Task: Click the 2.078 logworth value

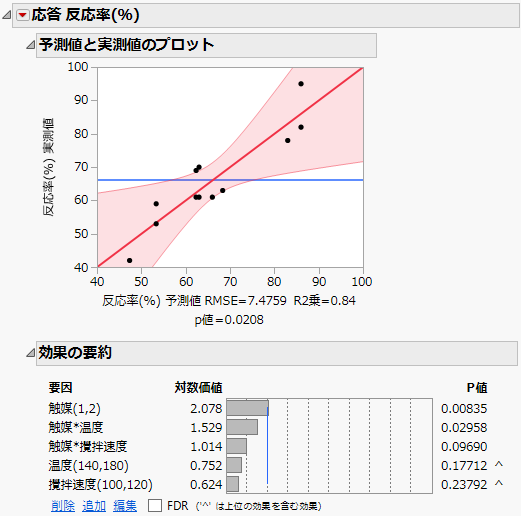Action: pos(206,408)
